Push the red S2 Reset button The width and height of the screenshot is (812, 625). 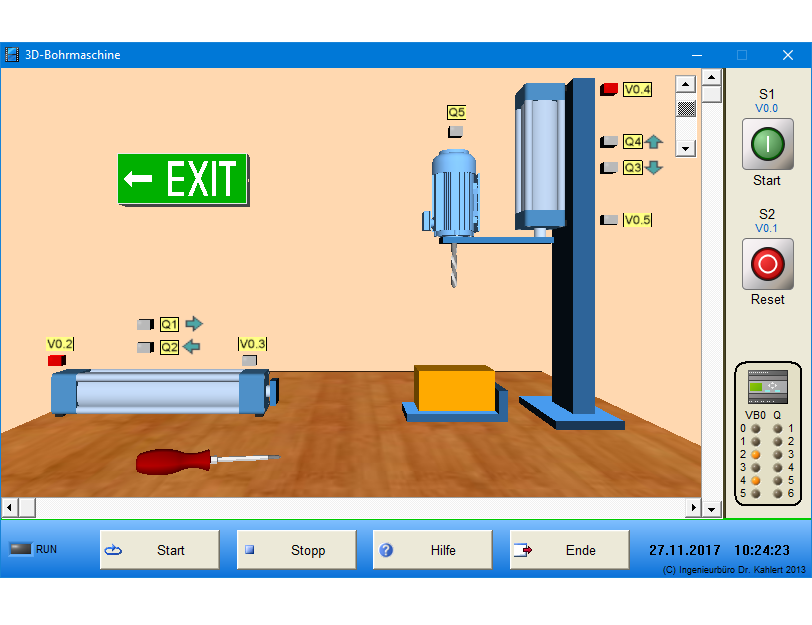point(767,264)
